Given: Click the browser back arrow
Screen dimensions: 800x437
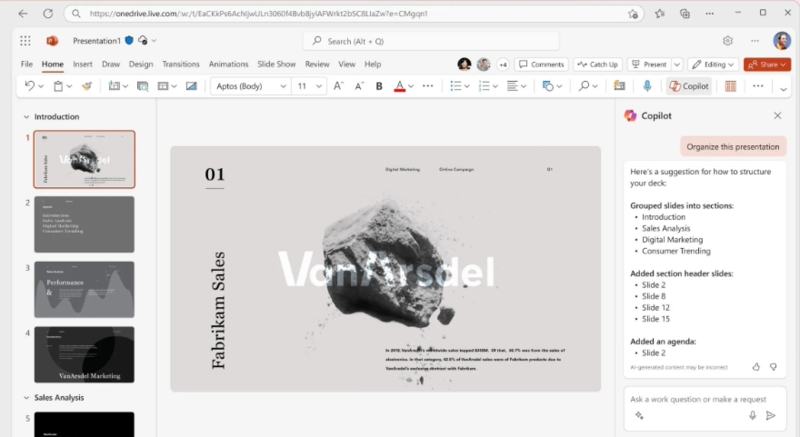Looking at the screenshot, I should coord(23,14).
